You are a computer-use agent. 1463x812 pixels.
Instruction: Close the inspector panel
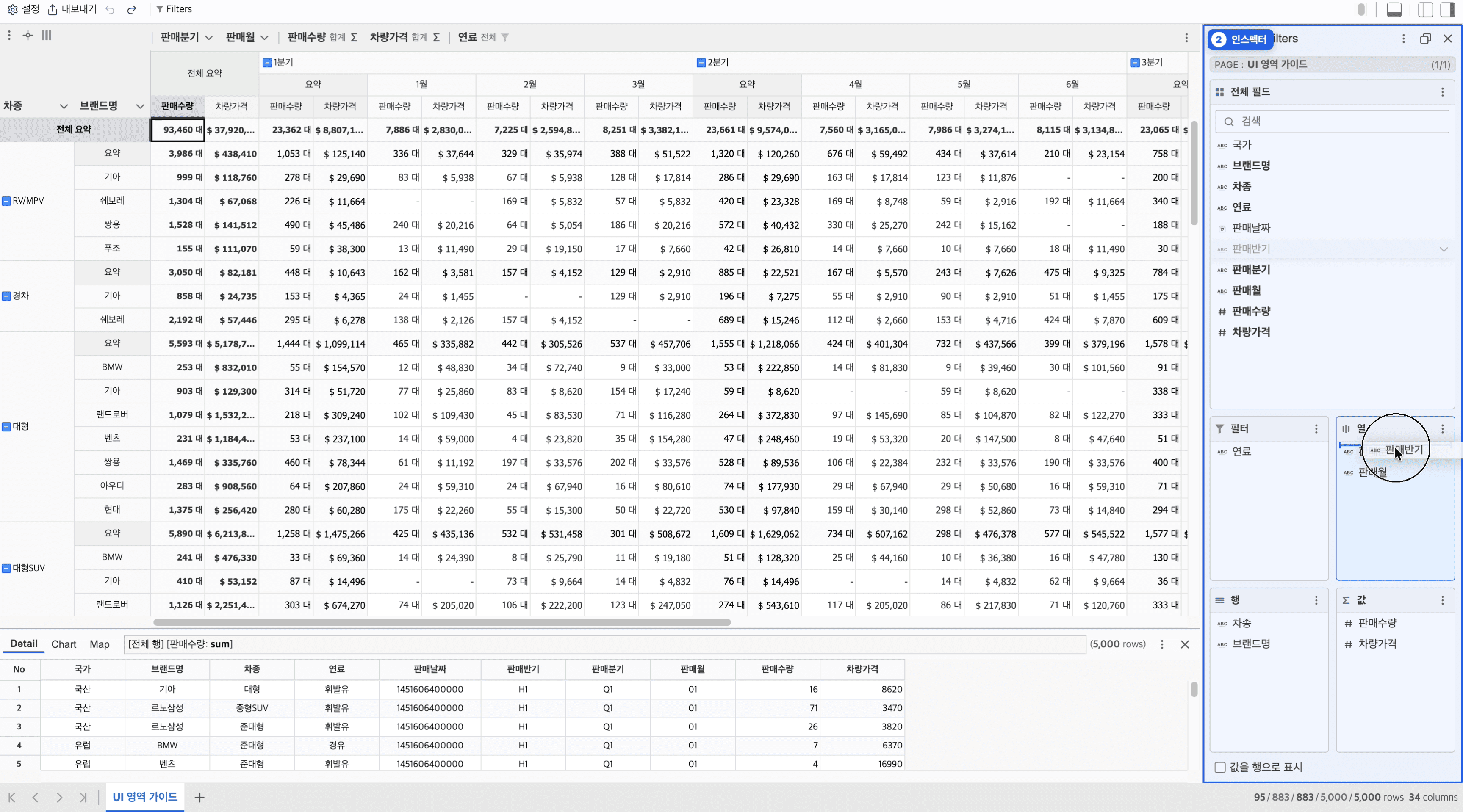(x=1448, y=39)
